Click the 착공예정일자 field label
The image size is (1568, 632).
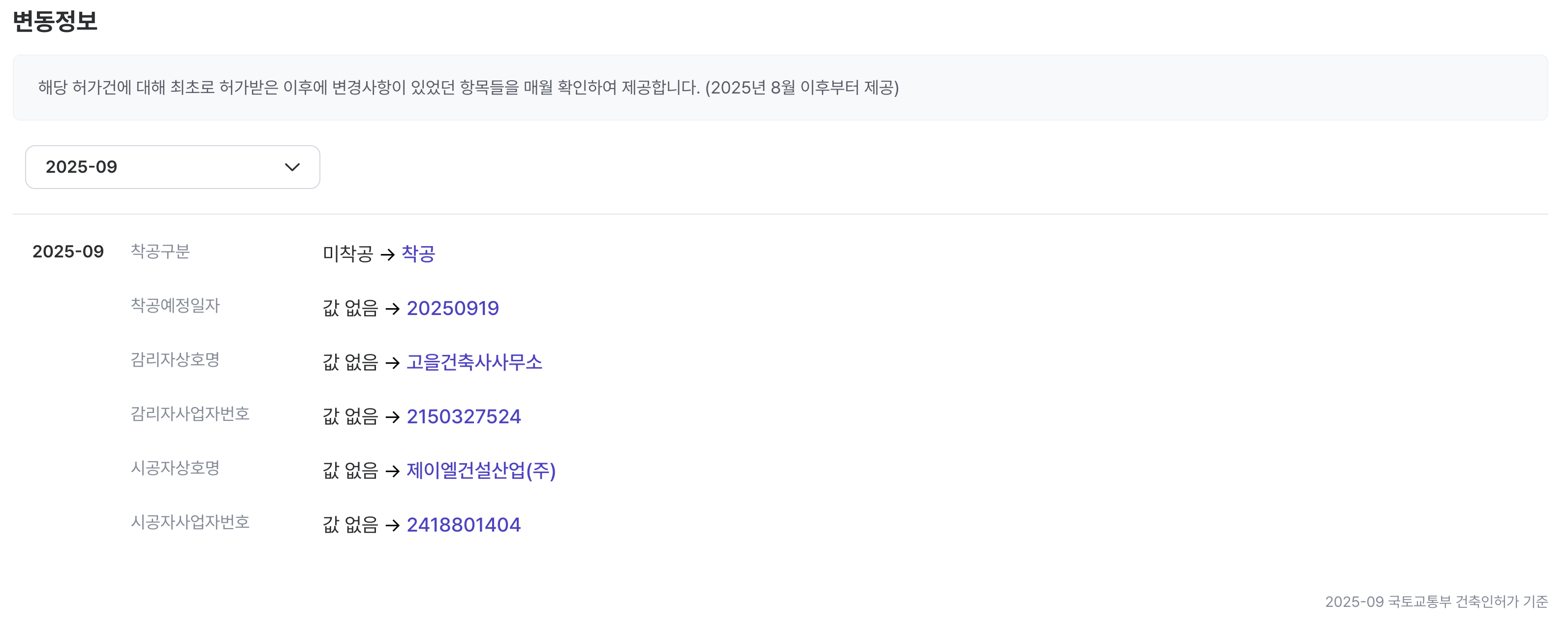pos(175,306)
